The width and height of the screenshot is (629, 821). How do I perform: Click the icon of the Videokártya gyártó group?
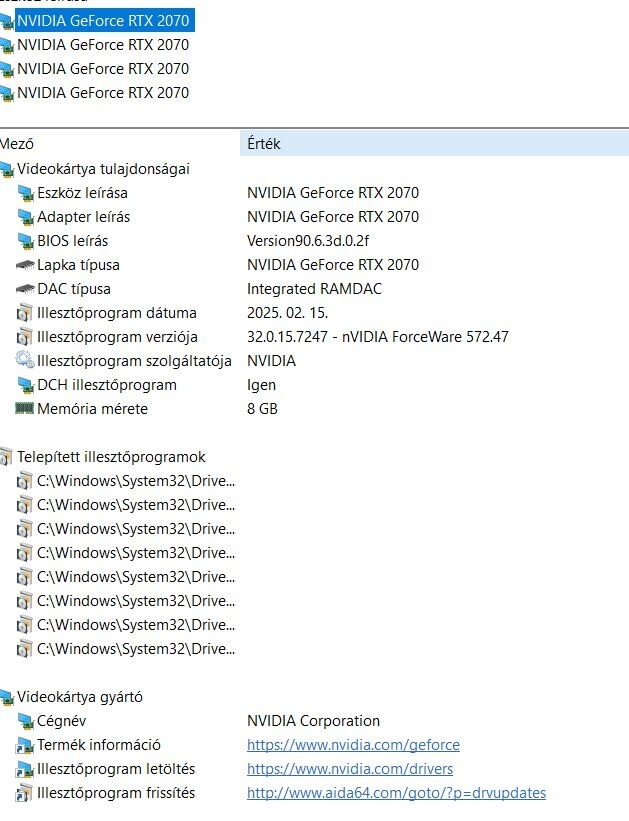pos(6,697)
